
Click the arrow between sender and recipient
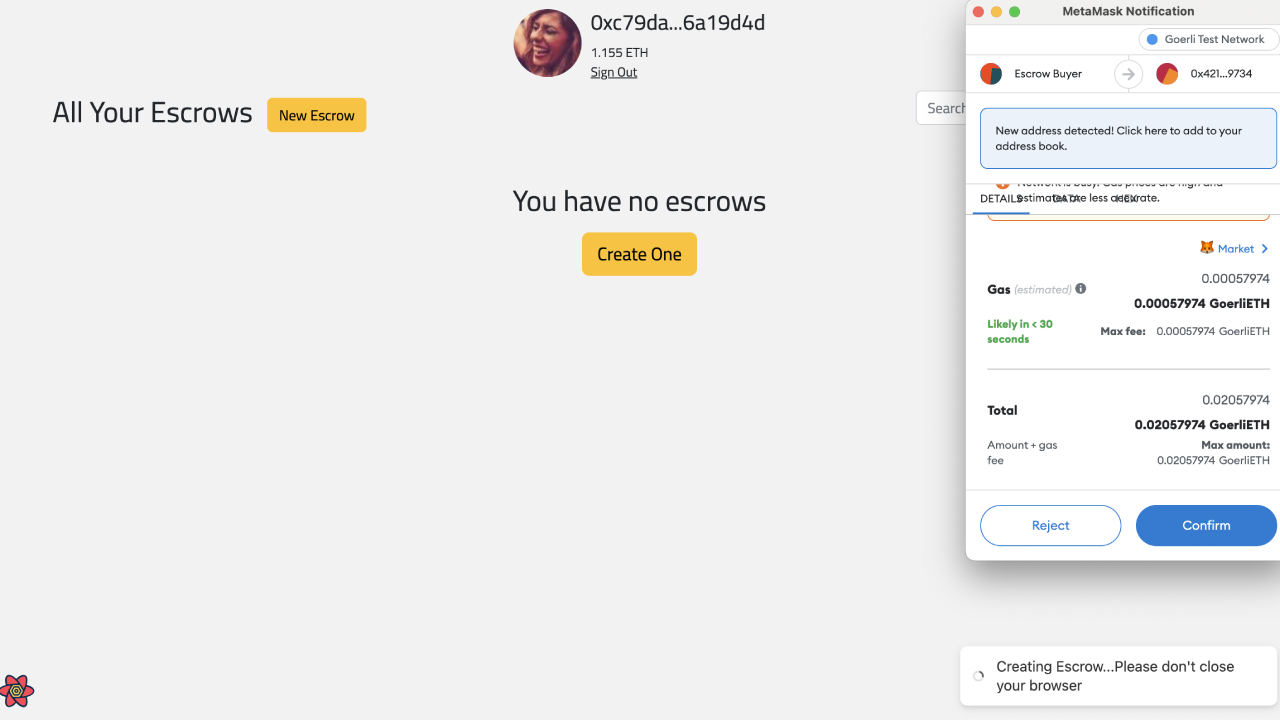[x=1128, y=73]
